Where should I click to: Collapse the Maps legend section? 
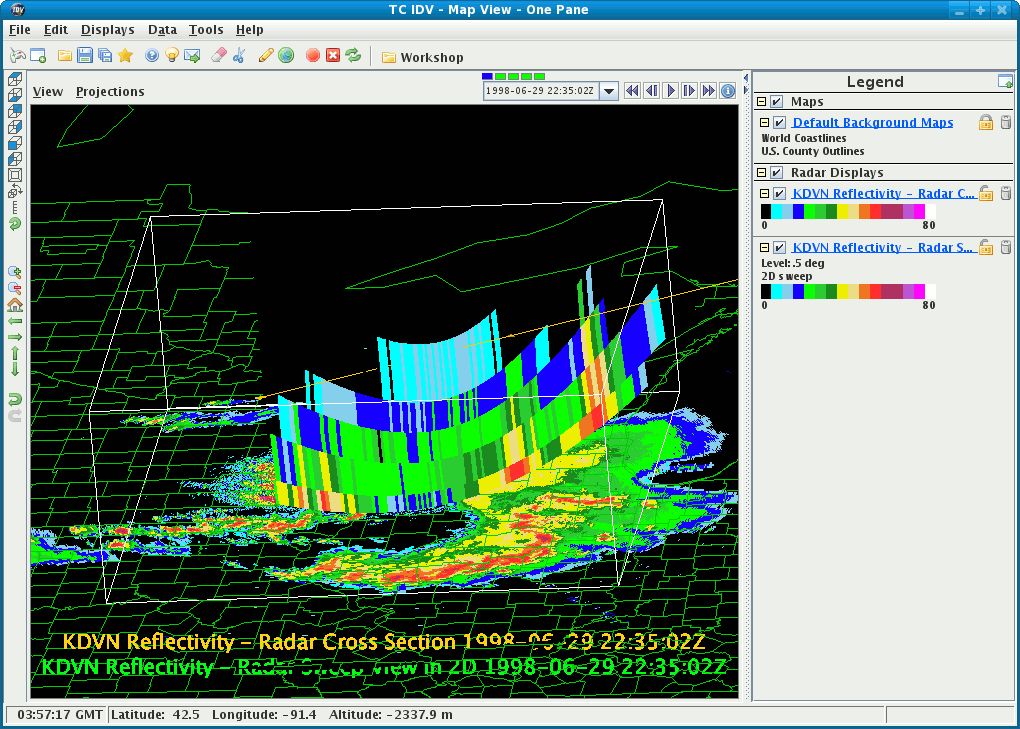pyautogui.click(x=761, y=102)
